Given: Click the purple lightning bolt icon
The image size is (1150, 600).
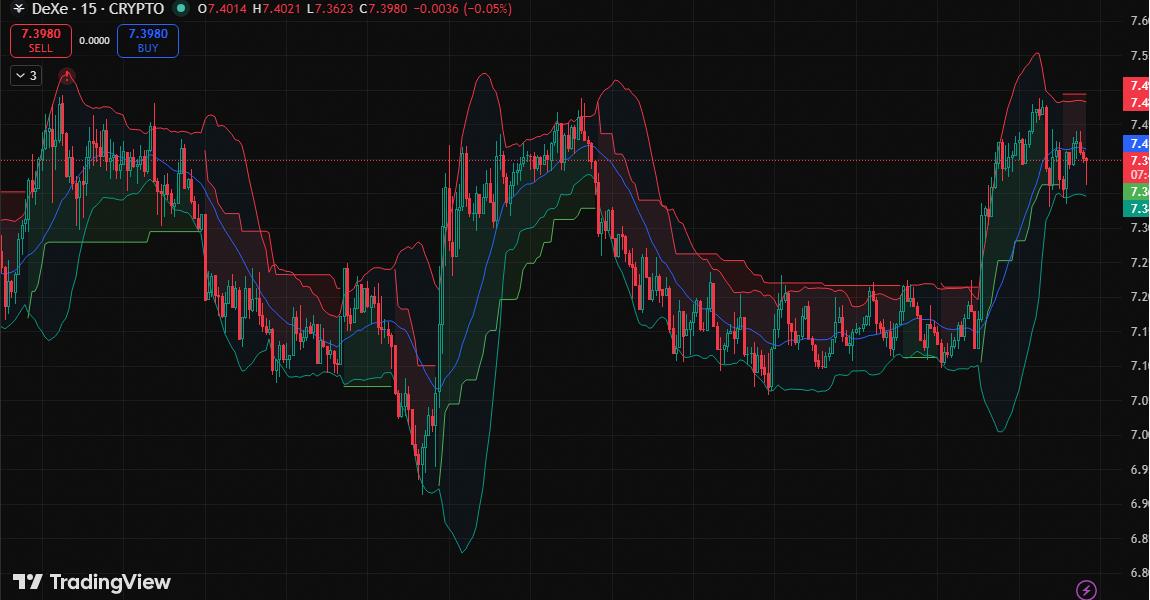Looking at the screenshot, I should point(1086,589).
